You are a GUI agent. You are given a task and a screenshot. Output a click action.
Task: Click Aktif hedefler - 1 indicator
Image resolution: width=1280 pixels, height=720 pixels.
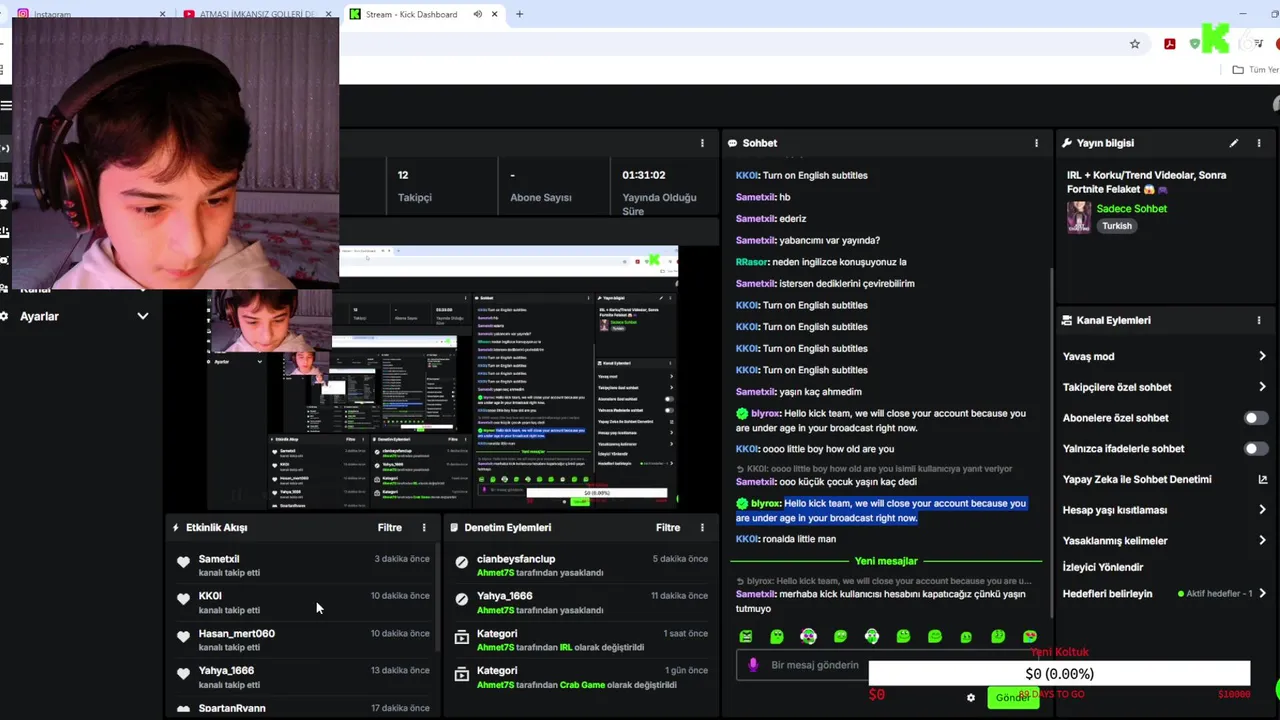[x=1216, y=593]
